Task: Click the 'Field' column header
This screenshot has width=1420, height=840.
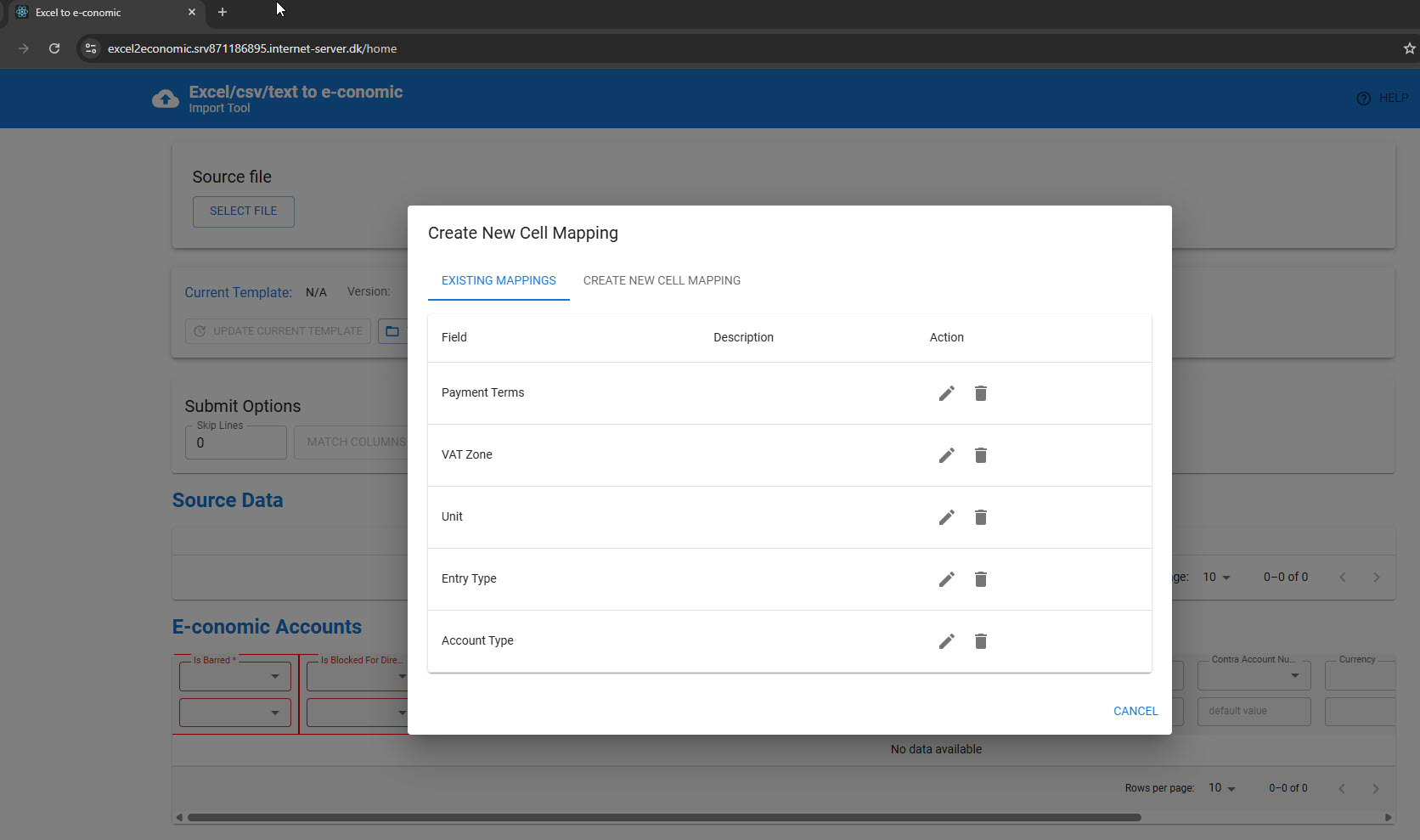Action: pos(454,338)
